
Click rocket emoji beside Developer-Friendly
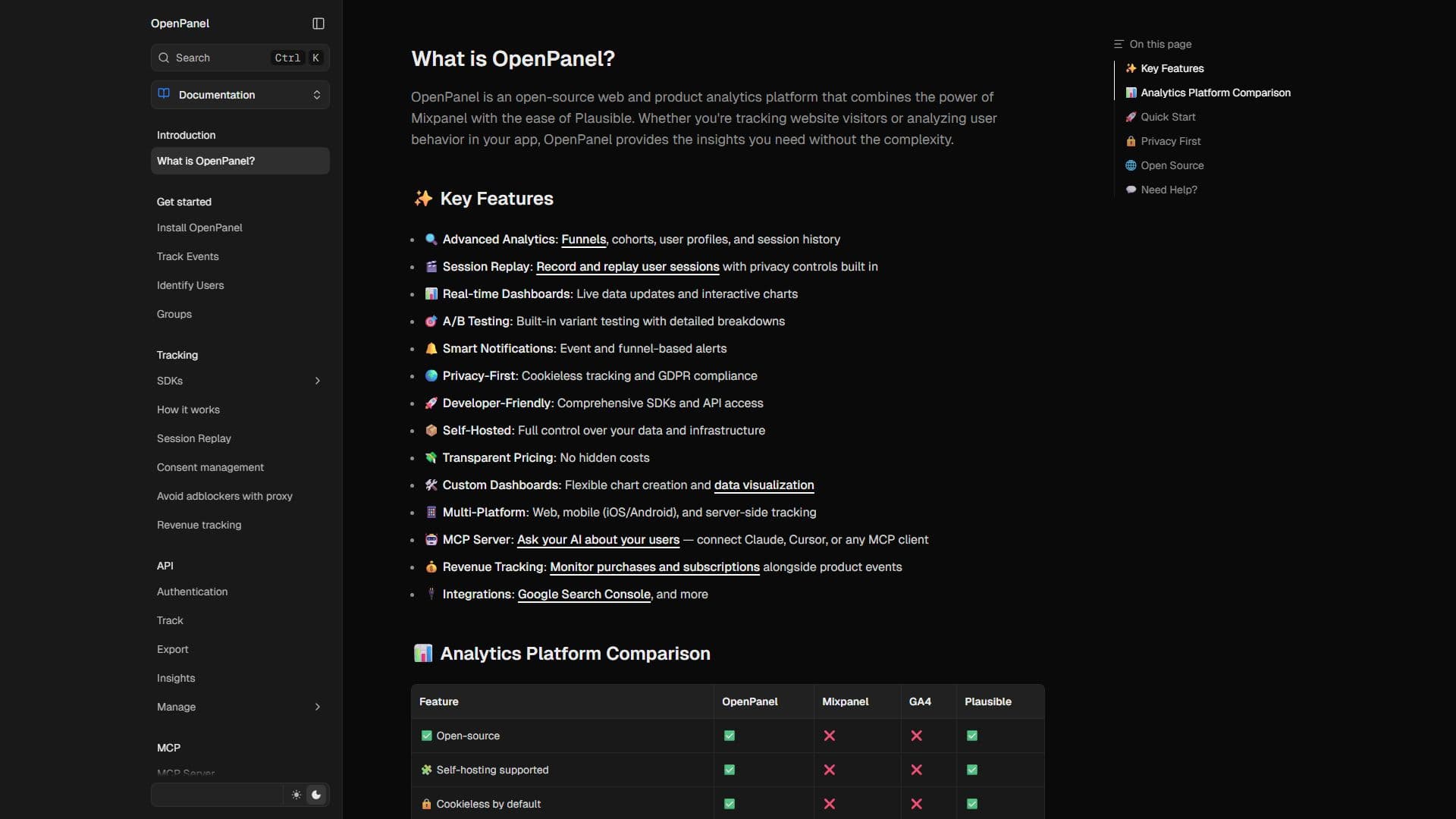coord(431,403)
